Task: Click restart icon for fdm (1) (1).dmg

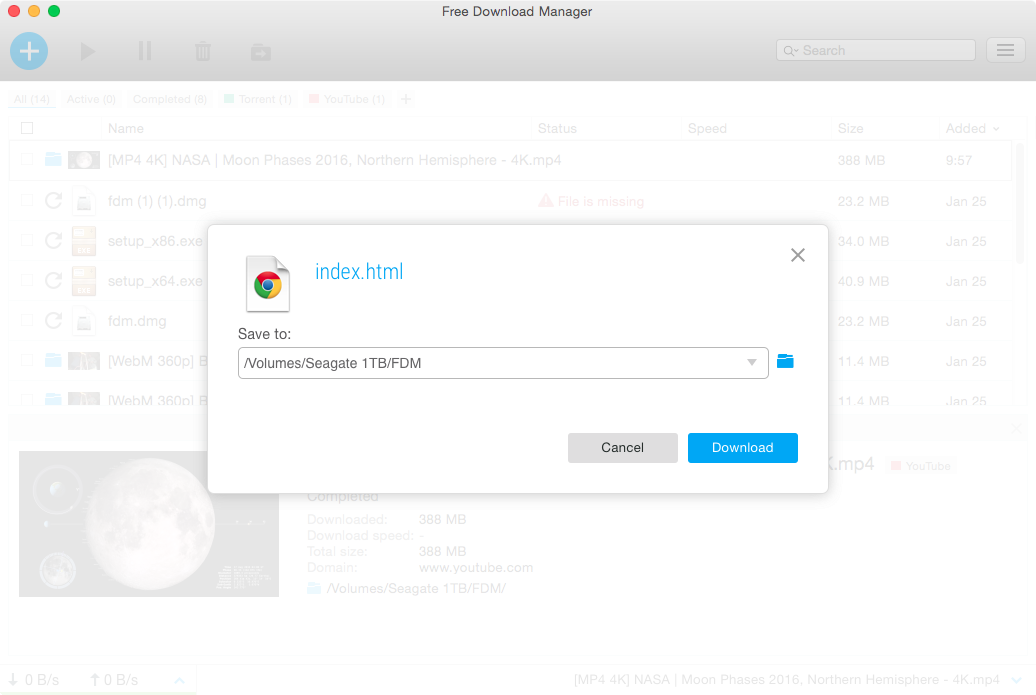Action: coord(54,201)
